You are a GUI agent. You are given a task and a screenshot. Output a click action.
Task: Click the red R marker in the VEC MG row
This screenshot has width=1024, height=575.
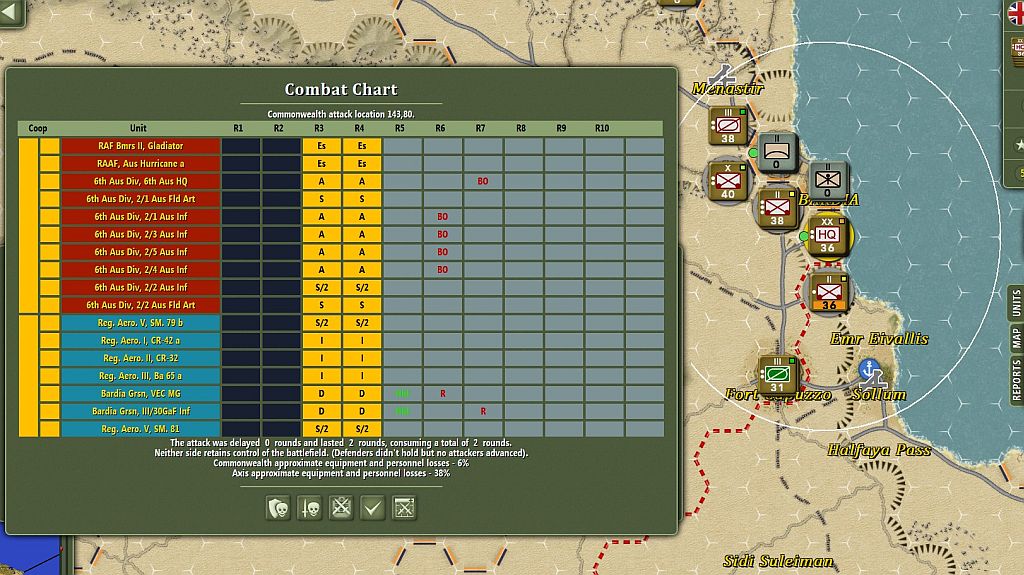443,393
